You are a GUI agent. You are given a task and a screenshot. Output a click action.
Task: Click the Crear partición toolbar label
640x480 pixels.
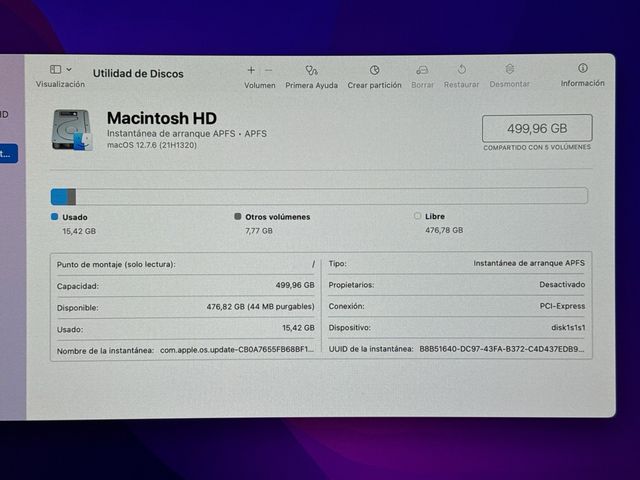(x=374, y=85)
